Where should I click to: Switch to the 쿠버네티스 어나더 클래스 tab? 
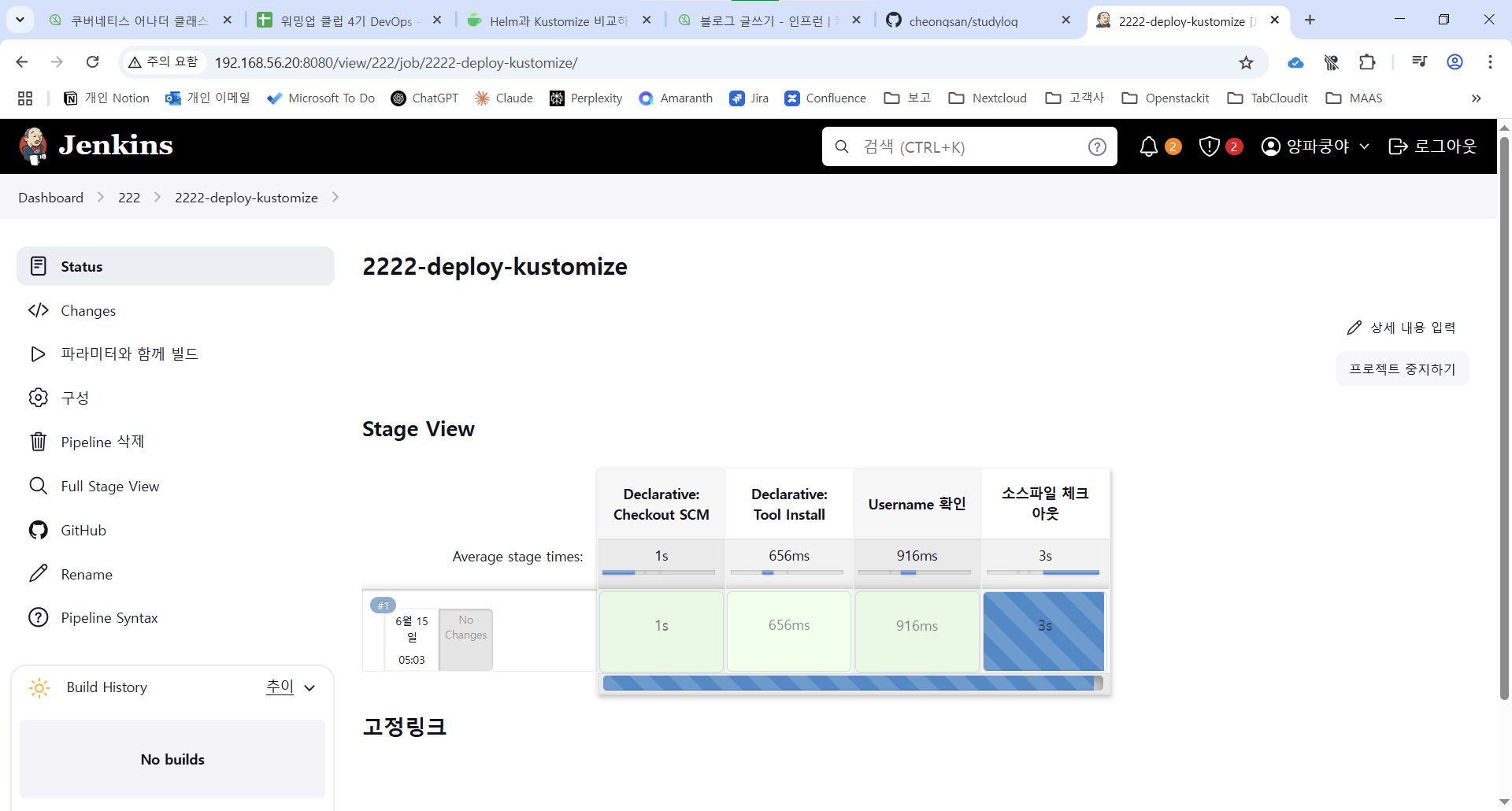tap(139, 21)
